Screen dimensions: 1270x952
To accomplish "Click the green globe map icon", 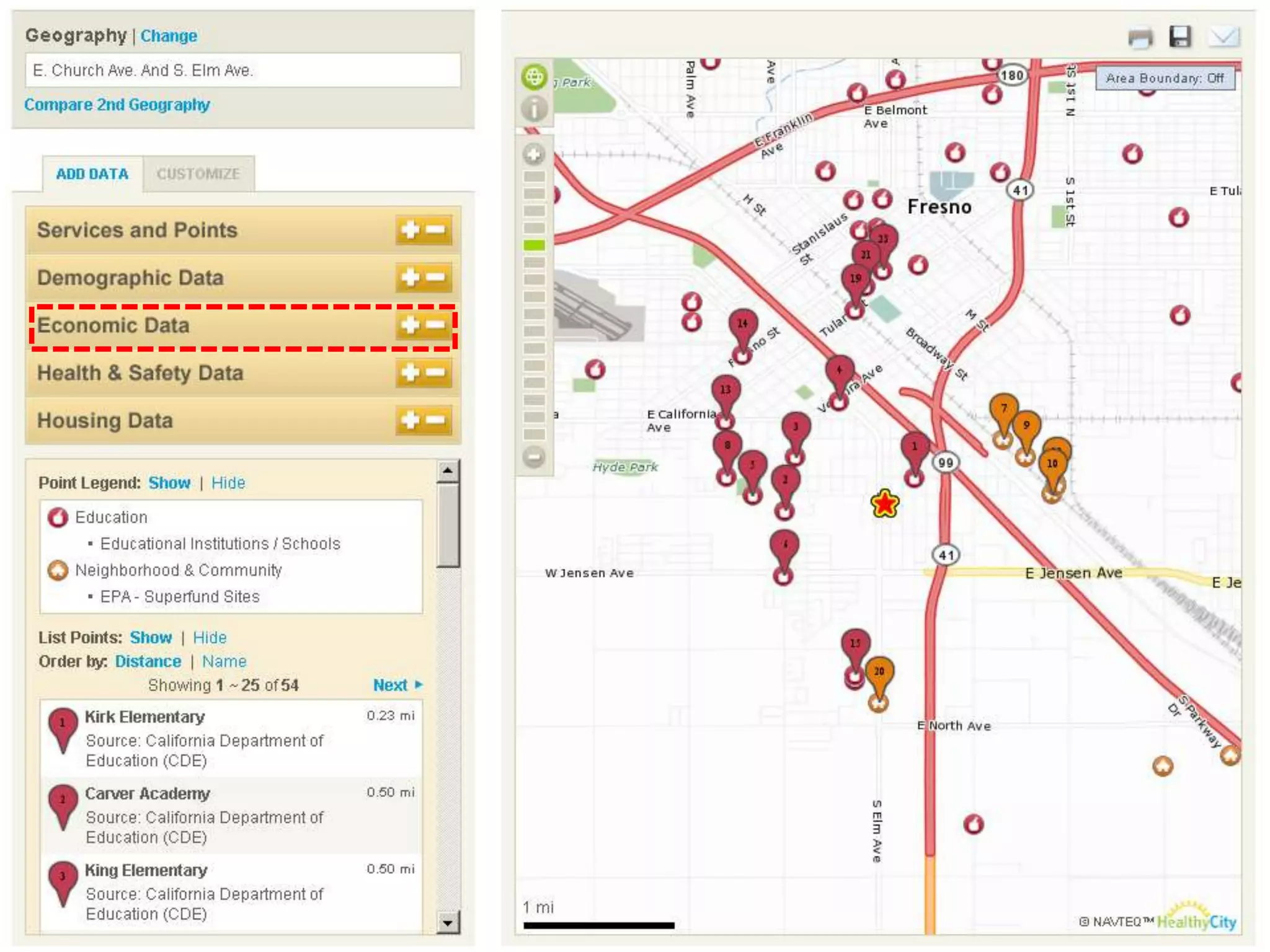I will click(534, 77).
